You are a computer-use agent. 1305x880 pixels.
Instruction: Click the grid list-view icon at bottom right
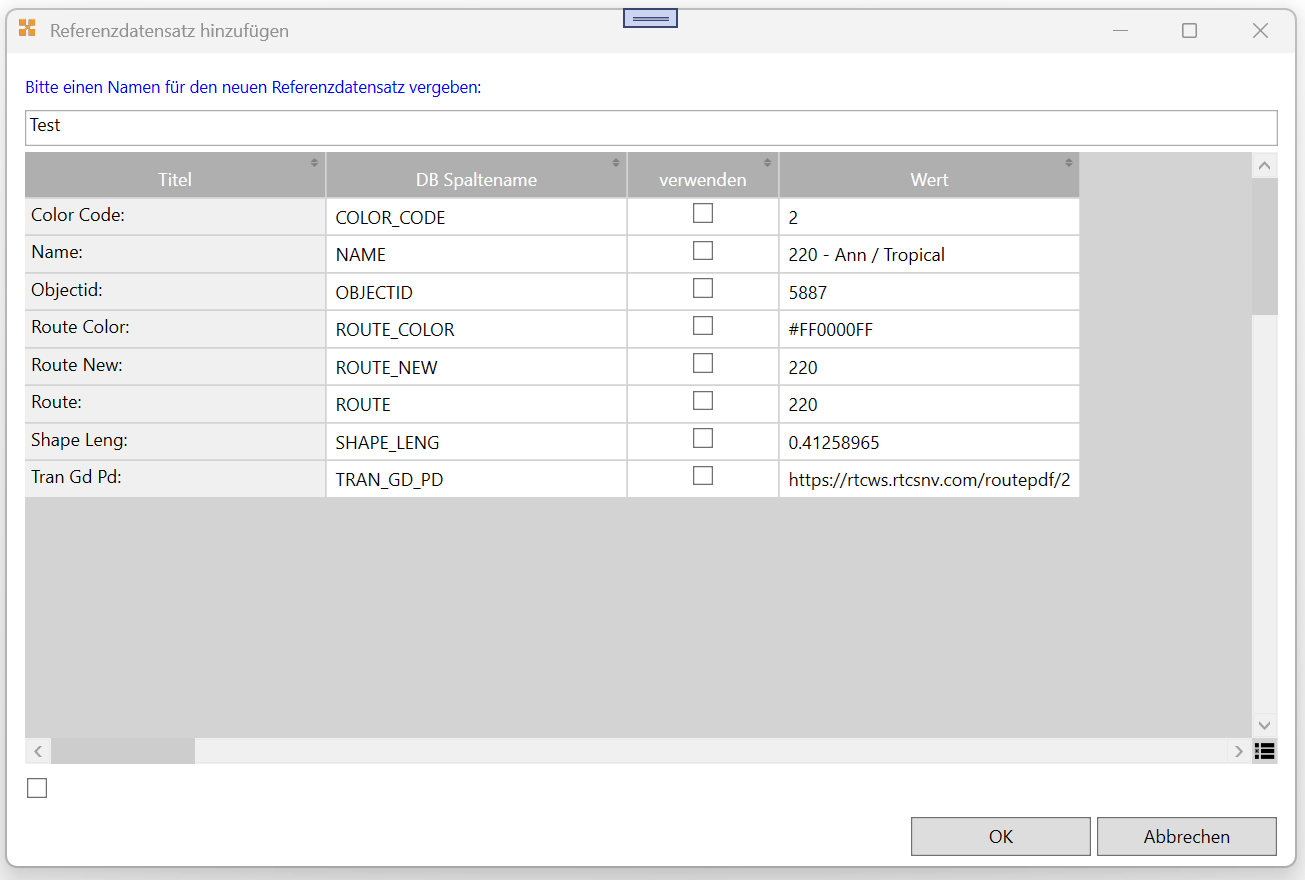(1265, 751)
